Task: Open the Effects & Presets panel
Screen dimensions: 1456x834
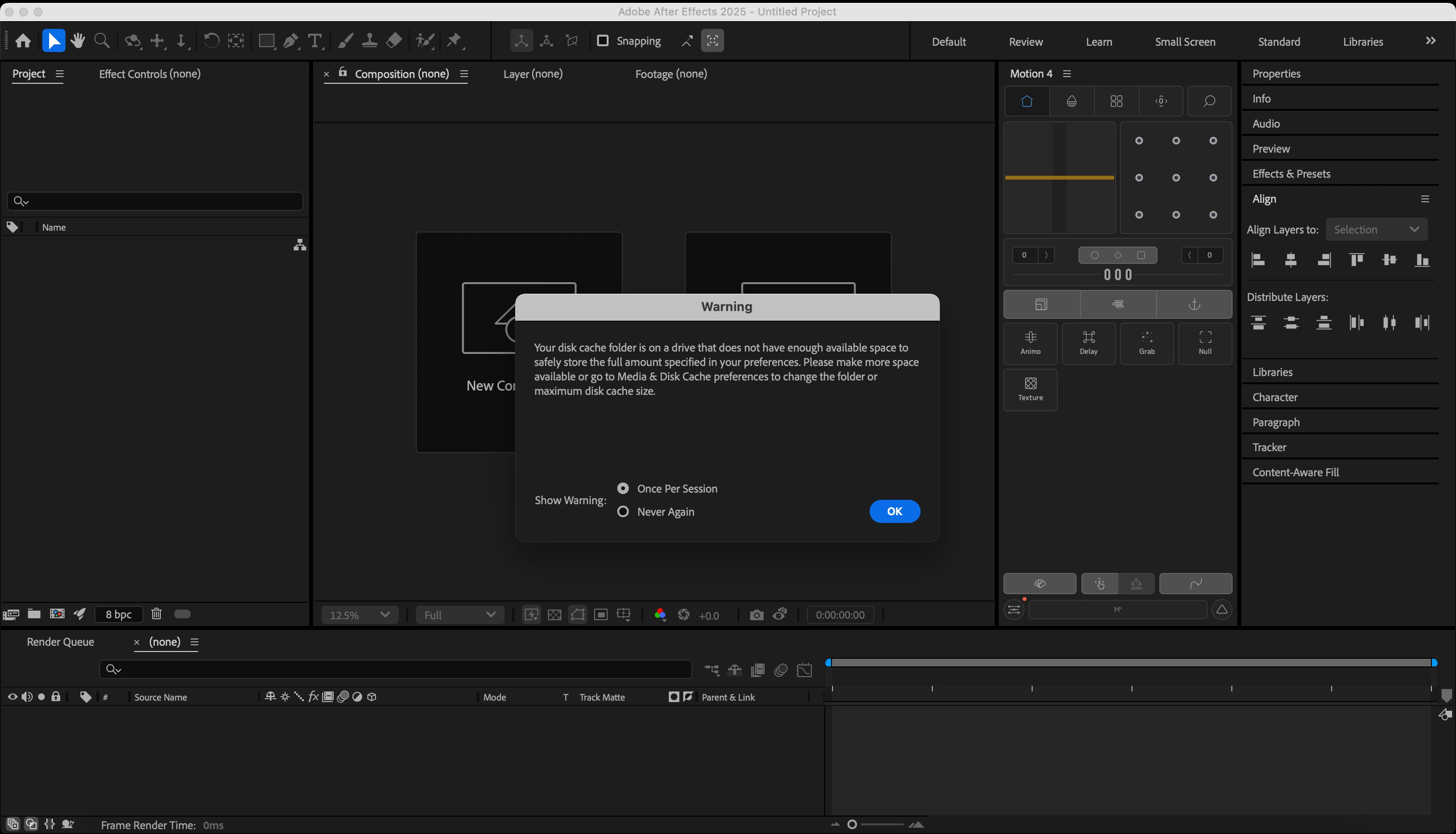Action: (x=1291, y=173)
